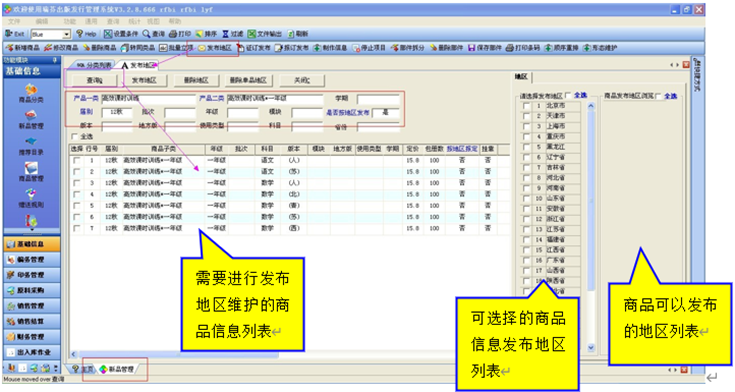This screenshot has width=735, height=392.
Task: Open 商品管理 in the sidebar
Action: click(x=31, y=172)
